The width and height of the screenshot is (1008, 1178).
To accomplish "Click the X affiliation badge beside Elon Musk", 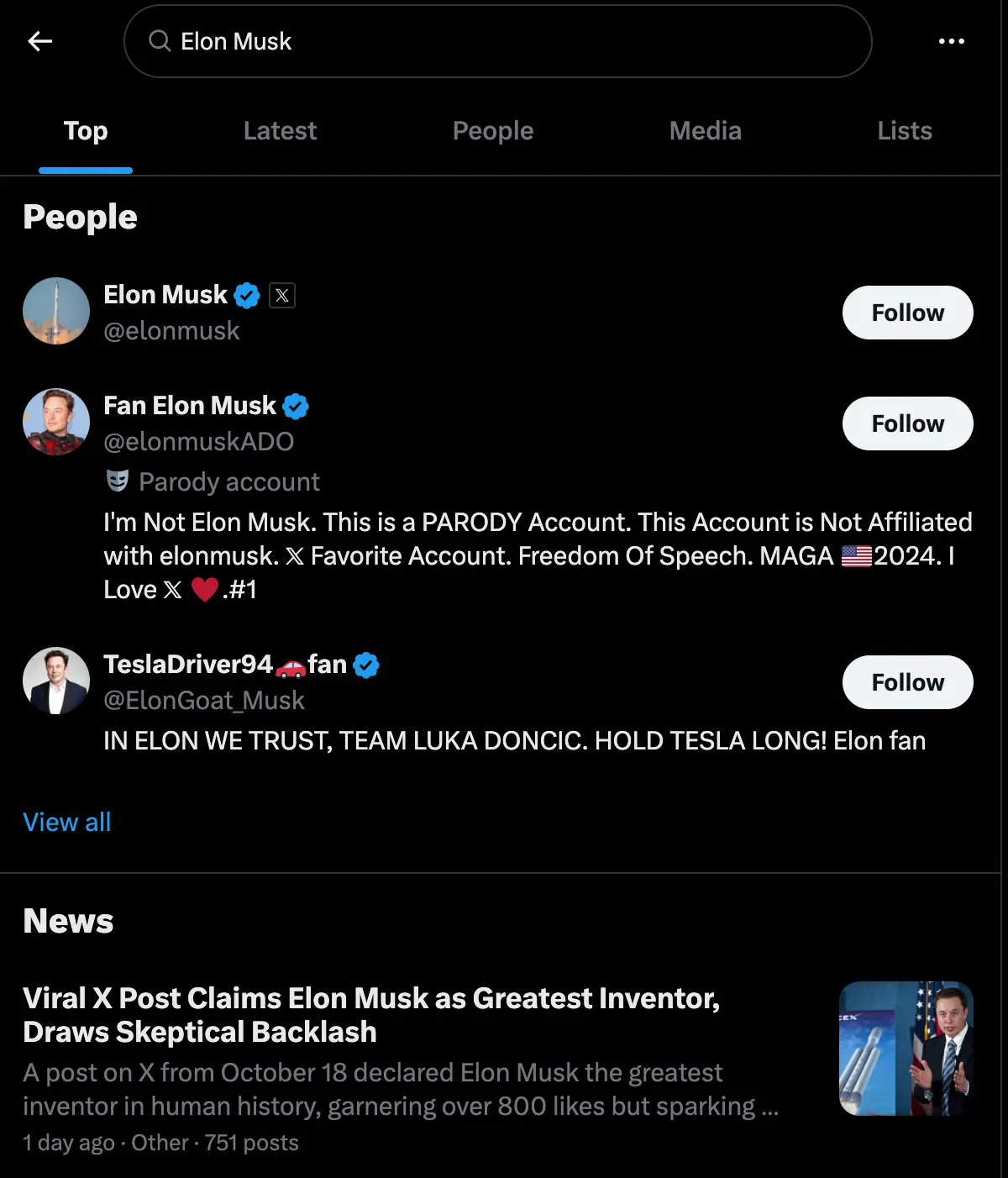I will pyautogui.click(x=282, y=296).
